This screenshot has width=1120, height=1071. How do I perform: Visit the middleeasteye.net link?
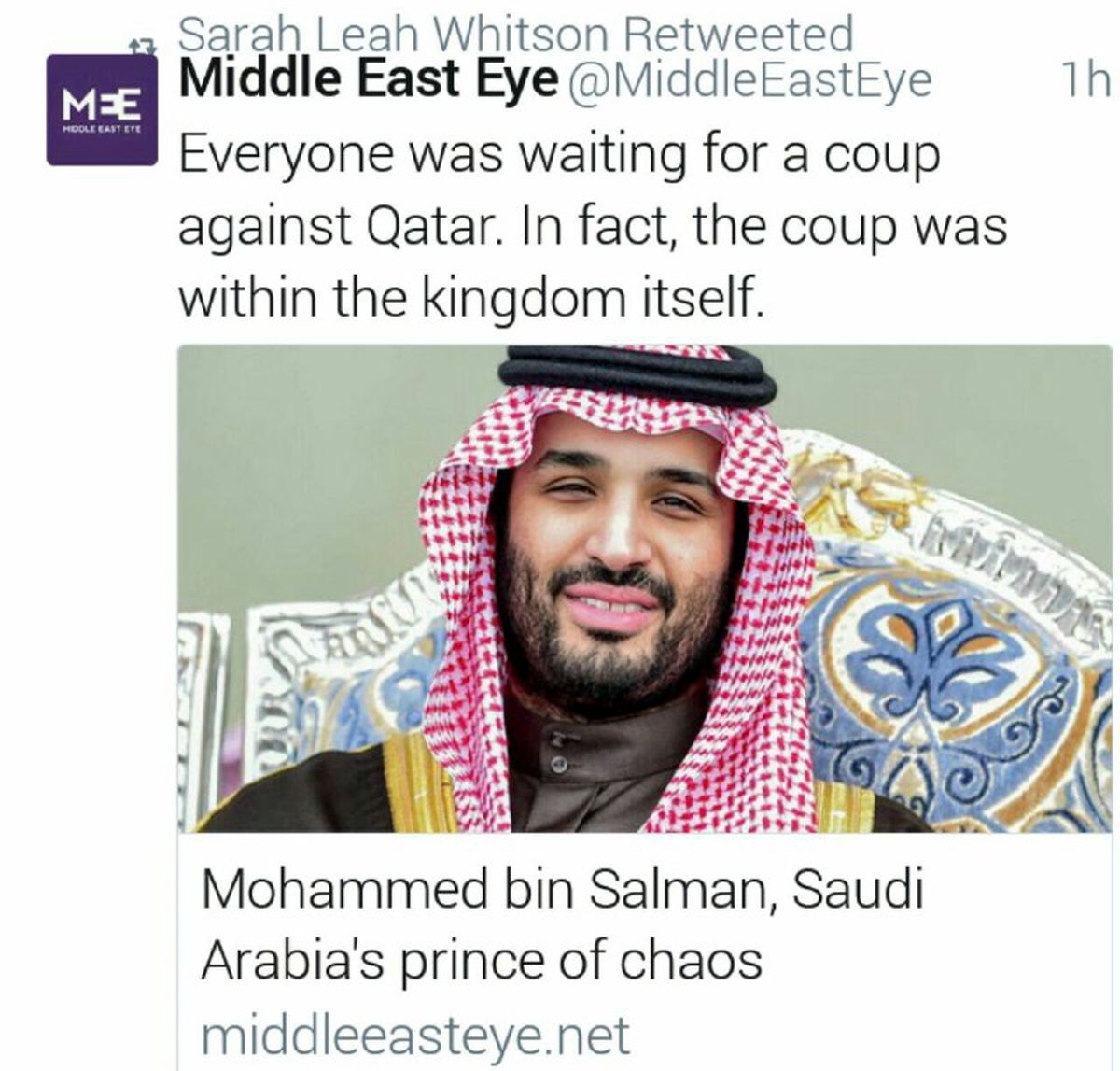416,1035
